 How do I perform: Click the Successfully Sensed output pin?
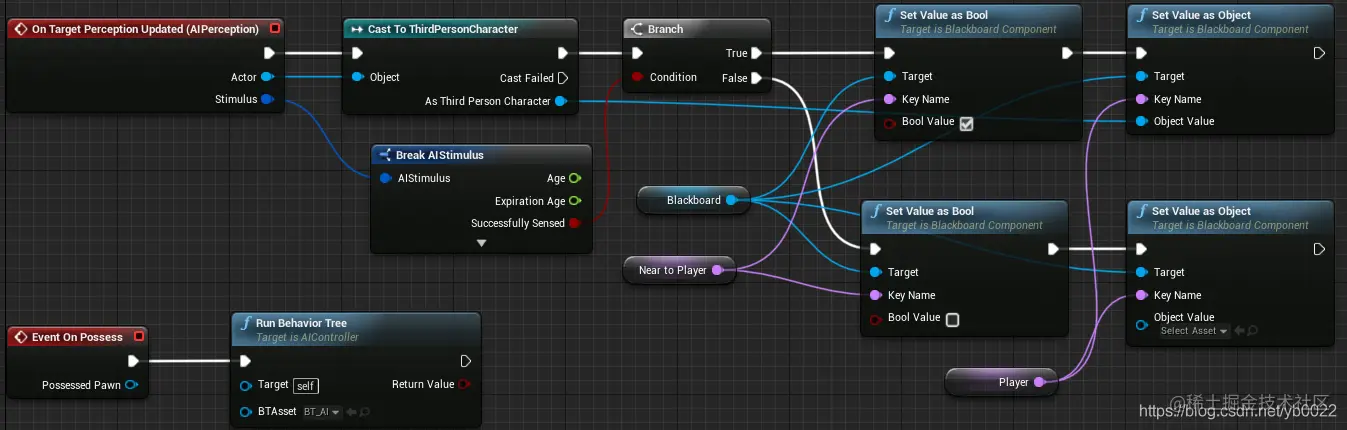click(574, 223)
